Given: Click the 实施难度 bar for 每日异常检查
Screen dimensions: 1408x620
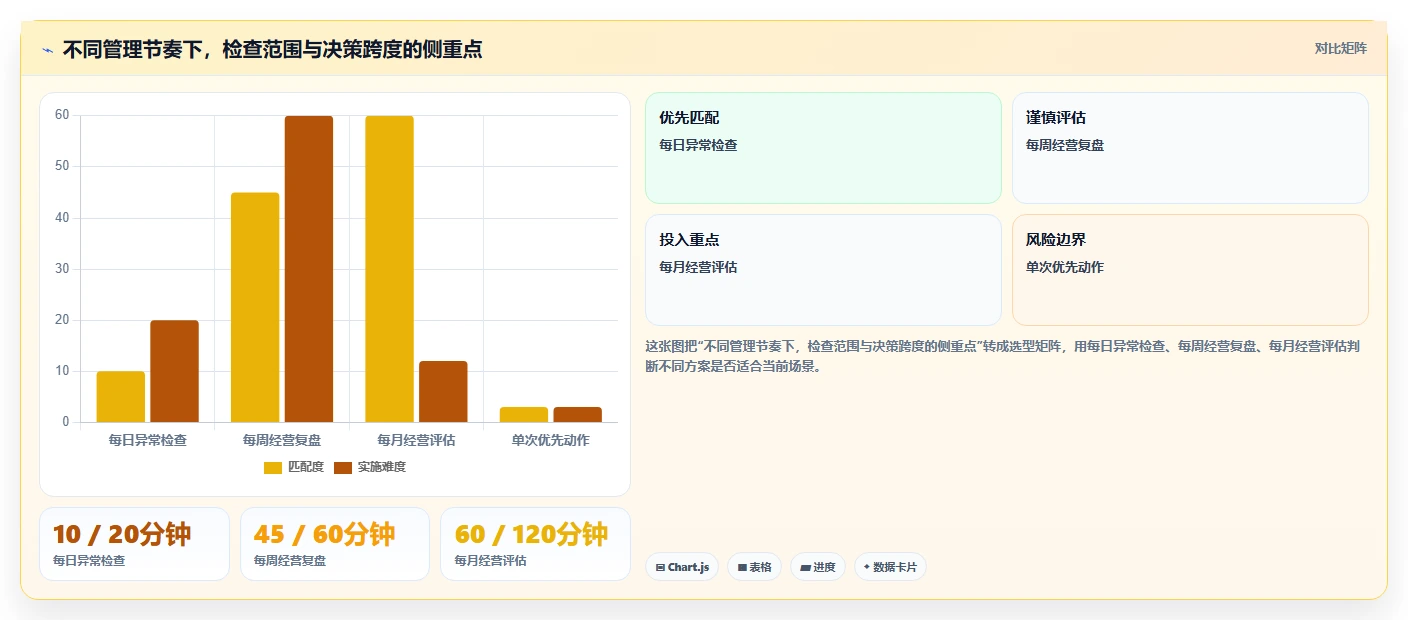Looking at the screenshot, I should (x=175, y=371).
